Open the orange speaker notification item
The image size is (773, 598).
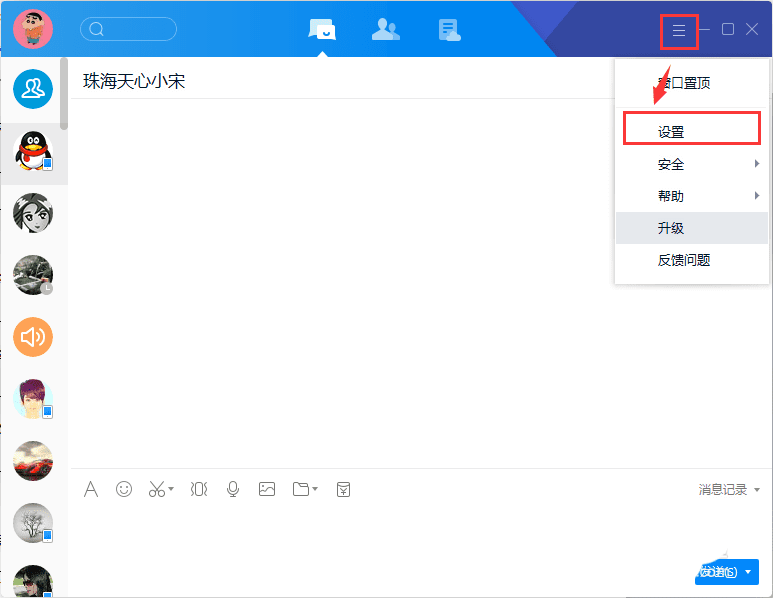33,337
